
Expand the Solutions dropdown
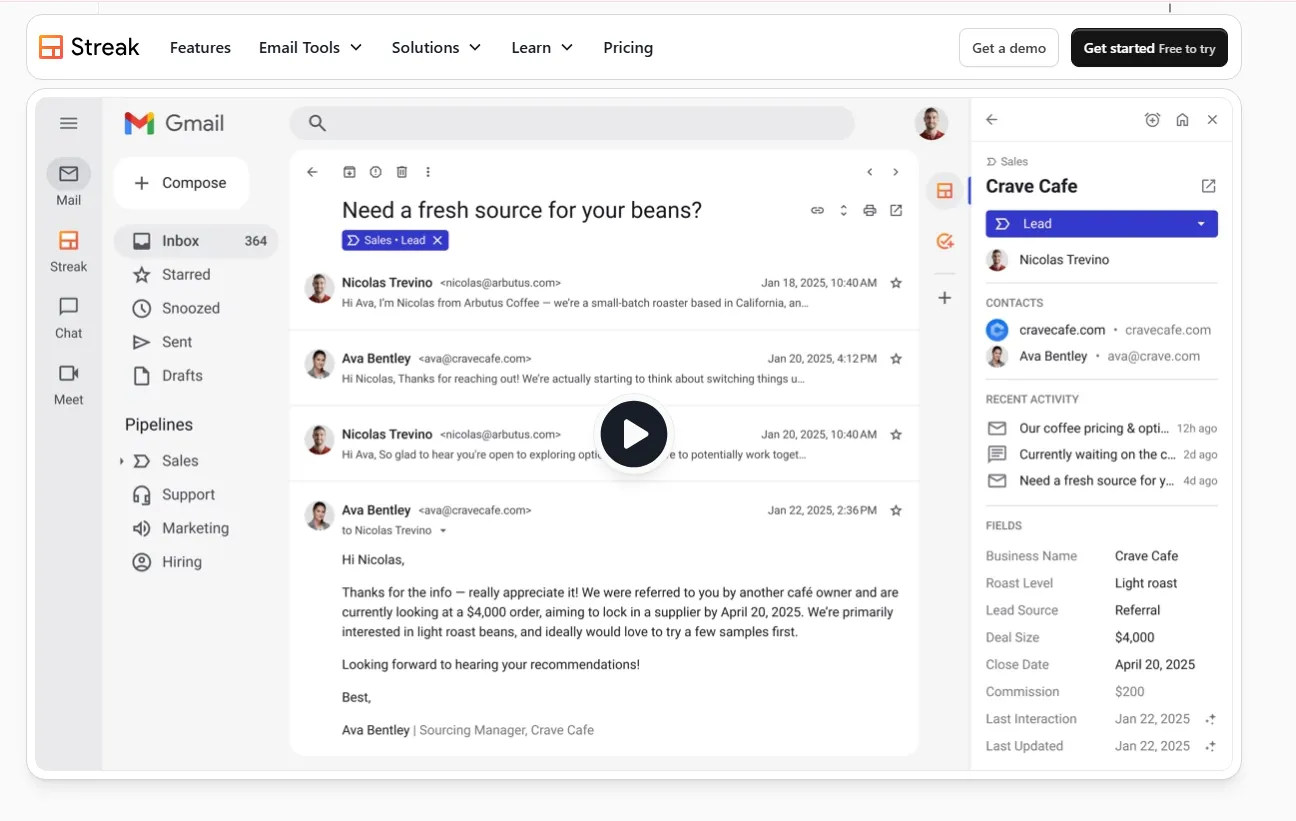coord(436,47)
